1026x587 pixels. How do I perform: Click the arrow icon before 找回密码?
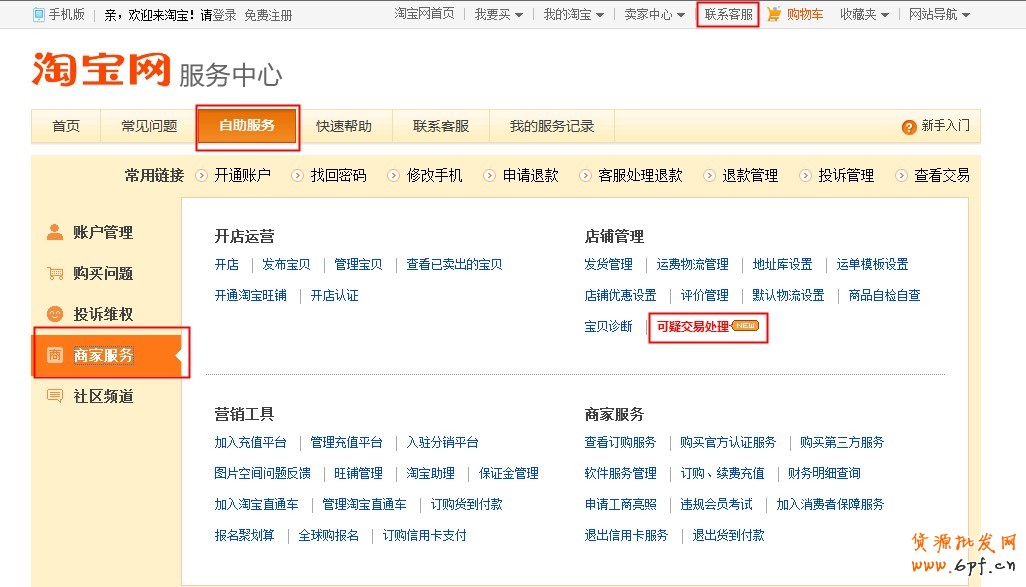click(298, 175)
